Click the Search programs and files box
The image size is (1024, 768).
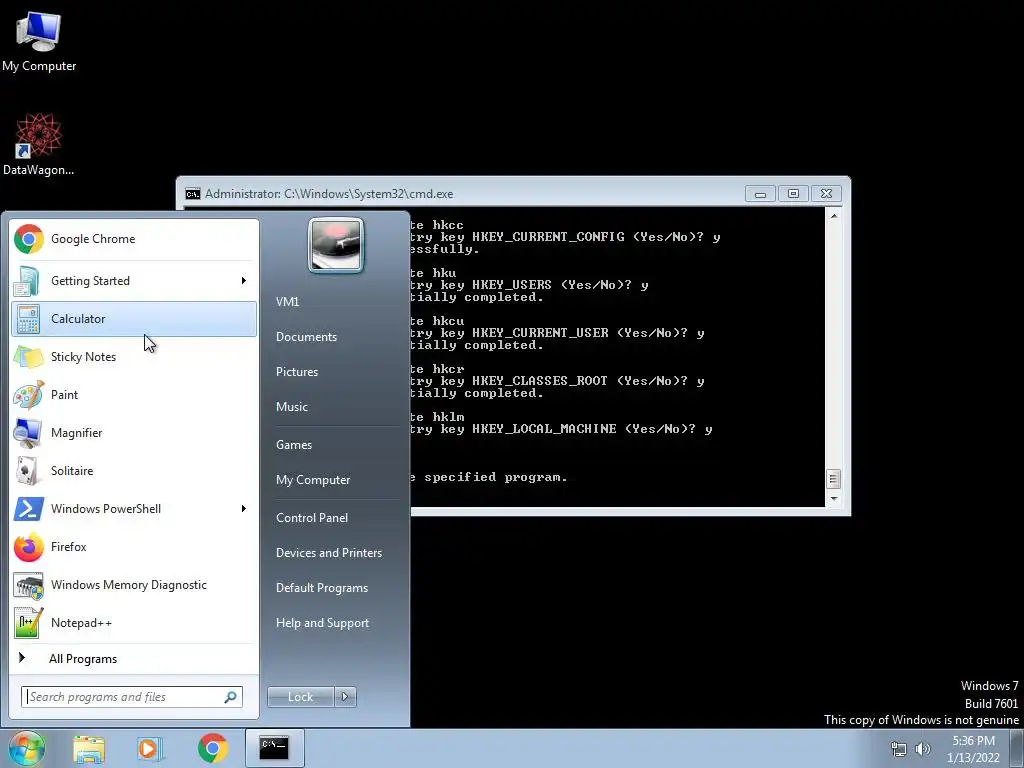(131, 697)
